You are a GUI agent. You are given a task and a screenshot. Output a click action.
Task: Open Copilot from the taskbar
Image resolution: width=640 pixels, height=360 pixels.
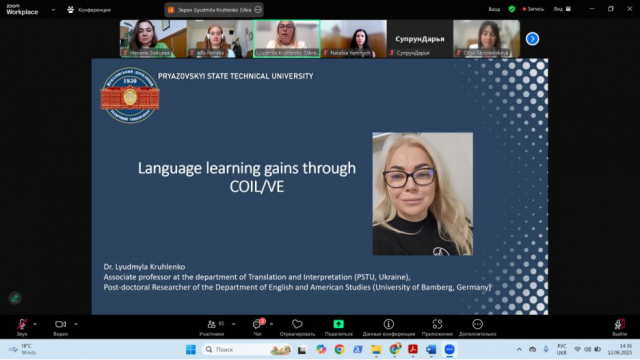tap(321, 349)
